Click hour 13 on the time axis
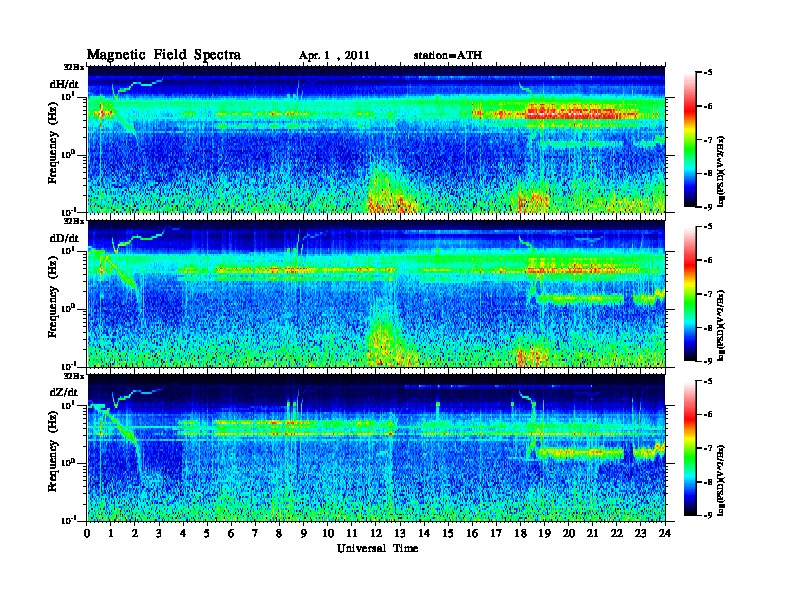 point(400,534)
